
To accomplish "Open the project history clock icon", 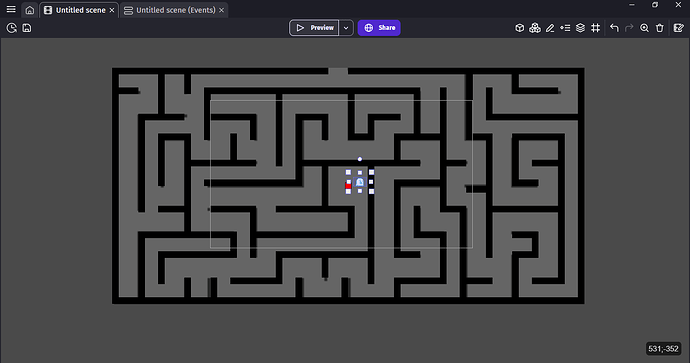I will (x=11, y=28).
